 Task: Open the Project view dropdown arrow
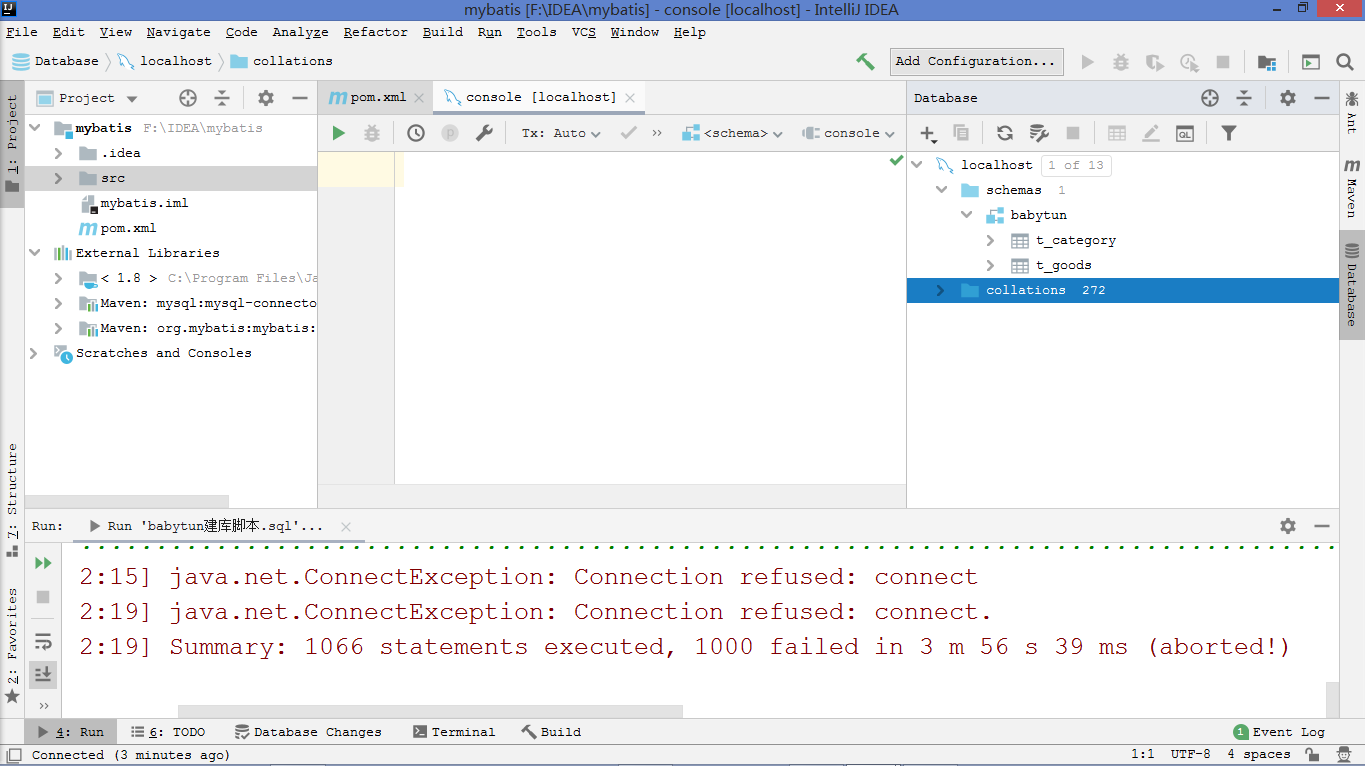coord(132,99)
